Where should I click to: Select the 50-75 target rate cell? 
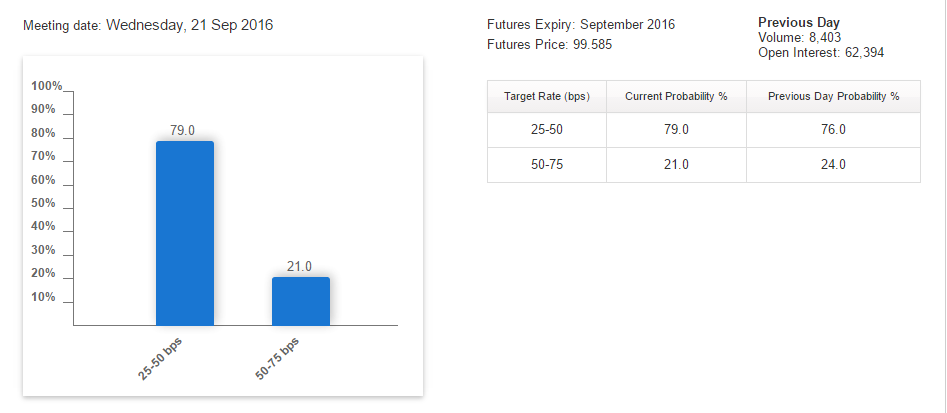[x=547, y=165]
